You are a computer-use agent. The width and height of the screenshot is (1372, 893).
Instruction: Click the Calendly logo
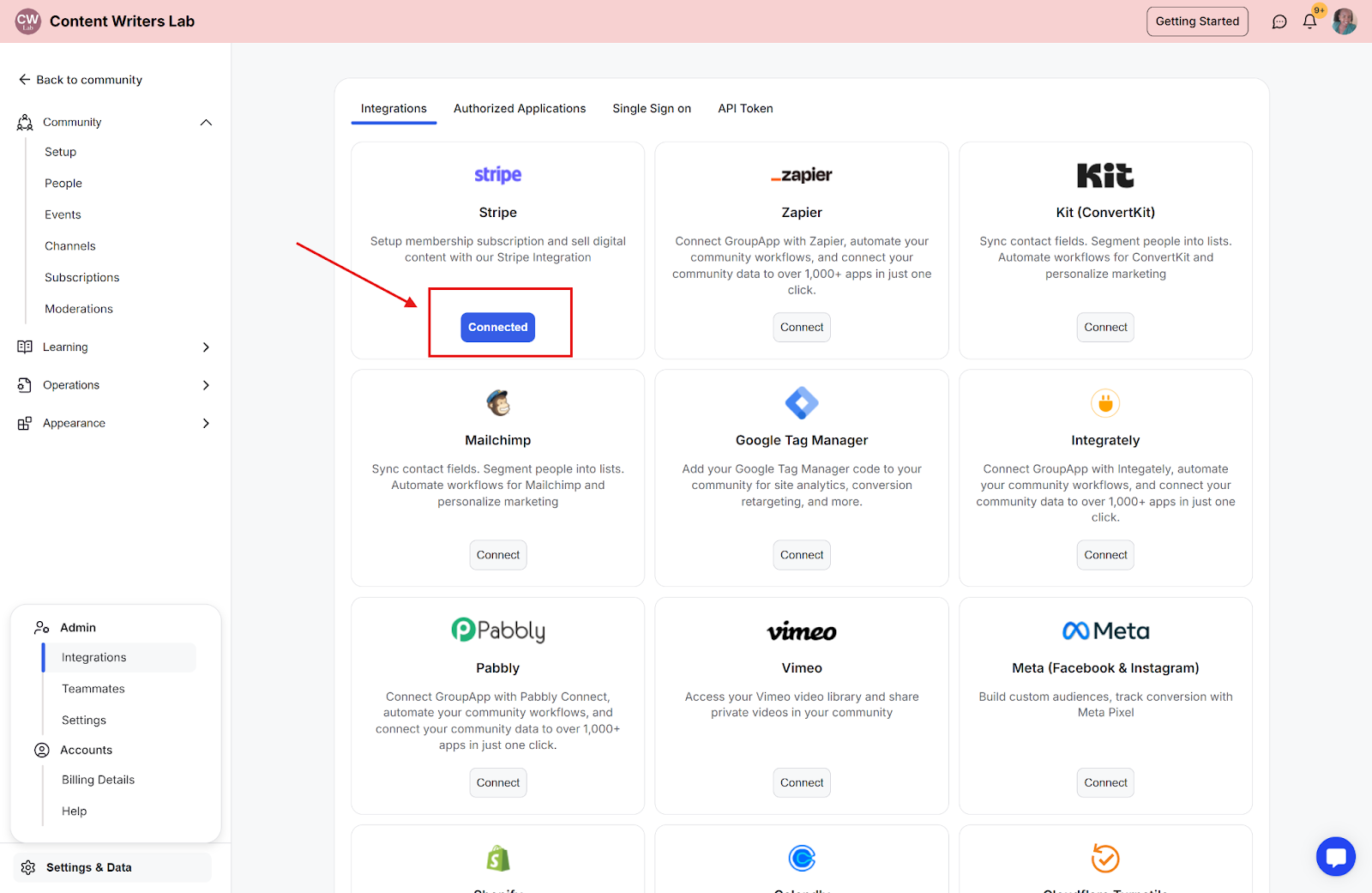click(802, 858)
